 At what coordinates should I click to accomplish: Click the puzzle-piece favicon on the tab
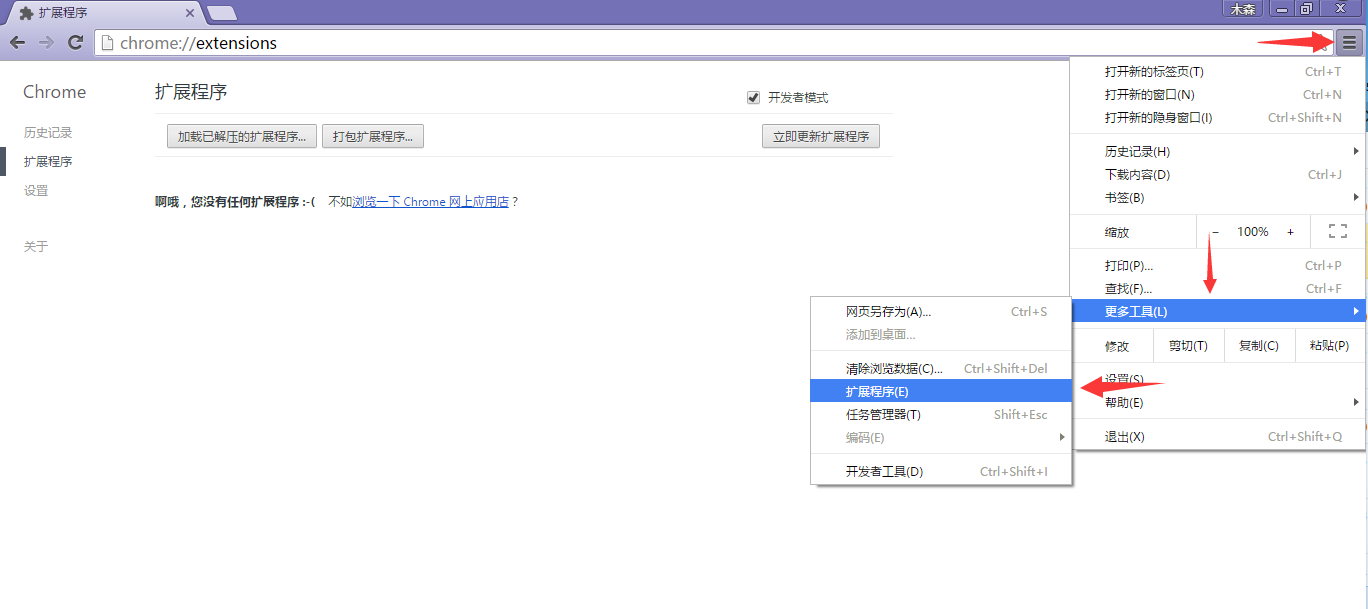(26, 13)
